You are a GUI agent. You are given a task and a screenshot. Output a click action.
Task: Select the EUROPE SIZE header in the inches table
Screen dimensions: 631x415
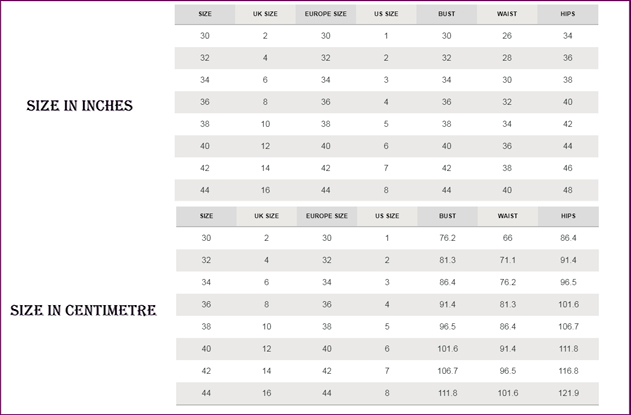(x=325, y=14)
